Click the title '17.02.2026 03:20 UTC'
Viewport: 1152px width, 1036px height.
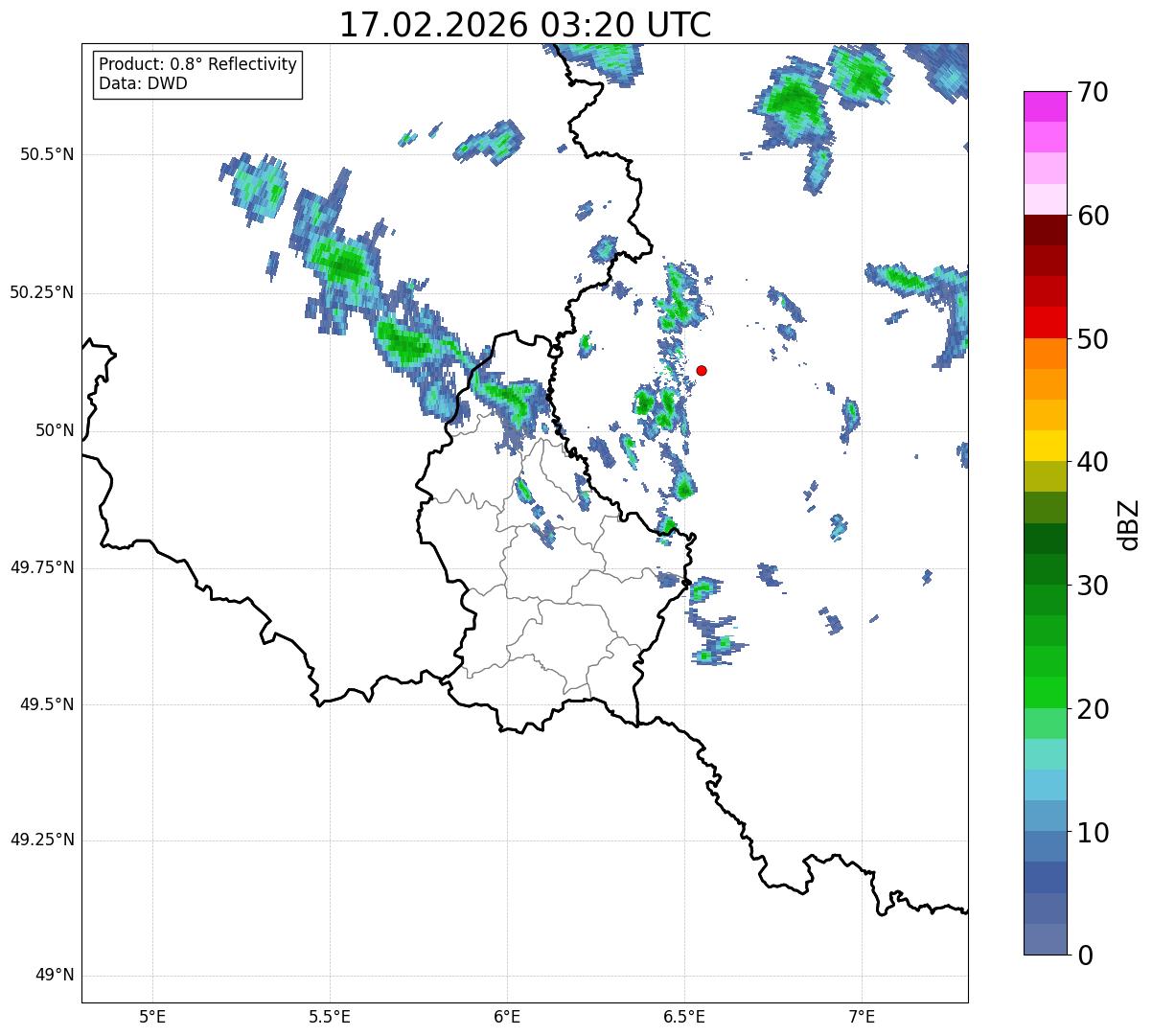click(525, 24)
